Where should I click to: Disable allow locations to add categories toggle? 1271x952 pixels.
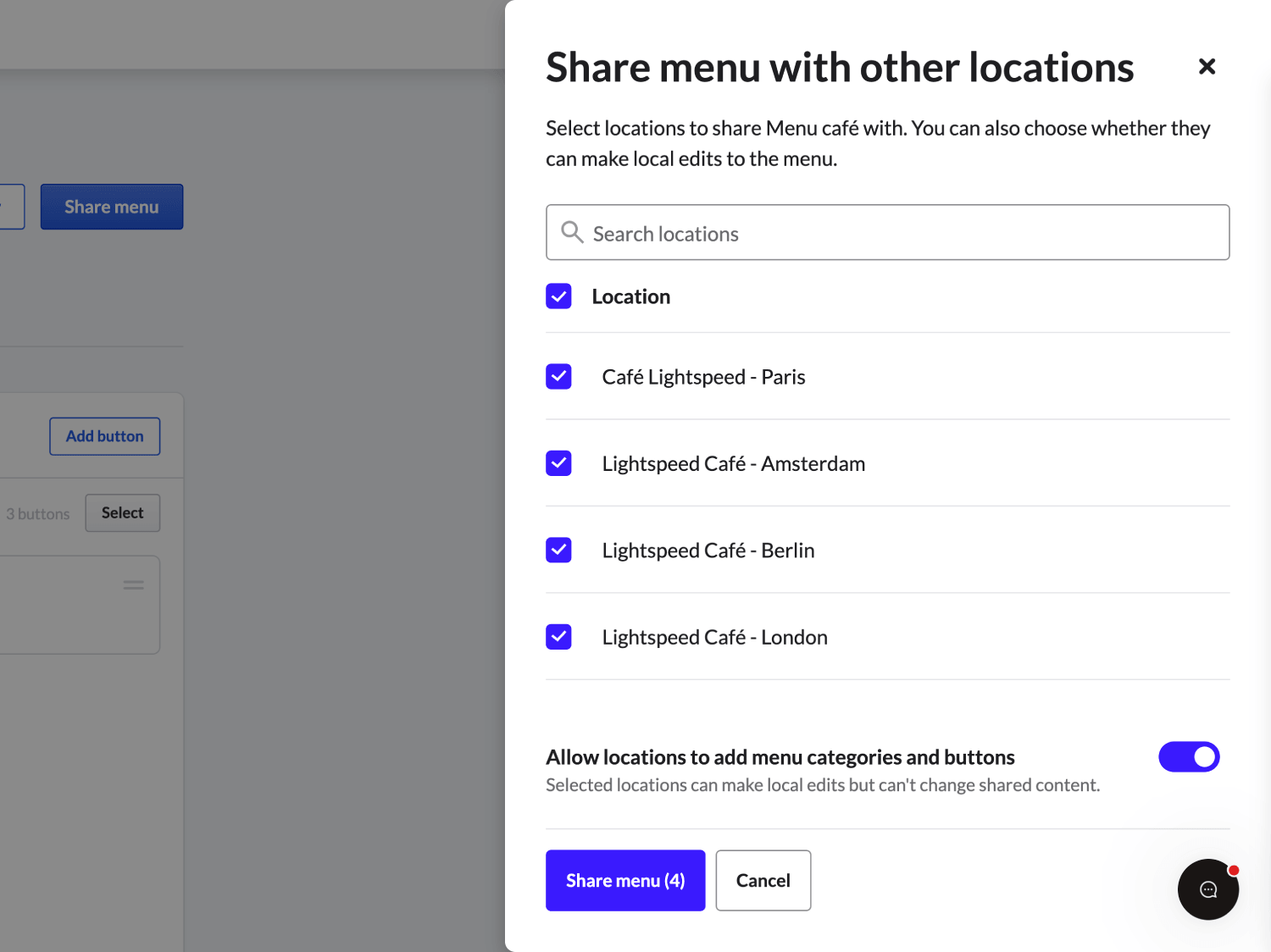(1189, 756)
